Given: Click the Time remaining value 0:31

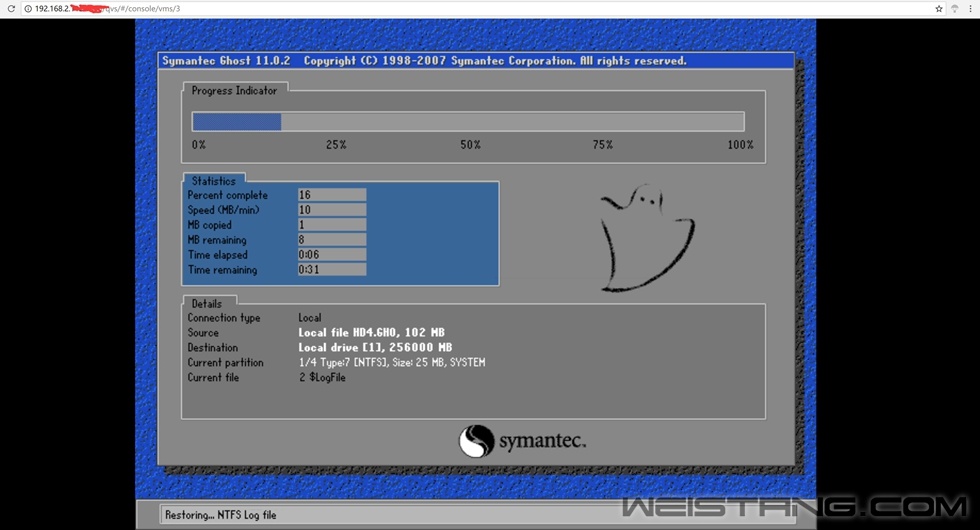Looking at the screenshot, I should (332, 270).
